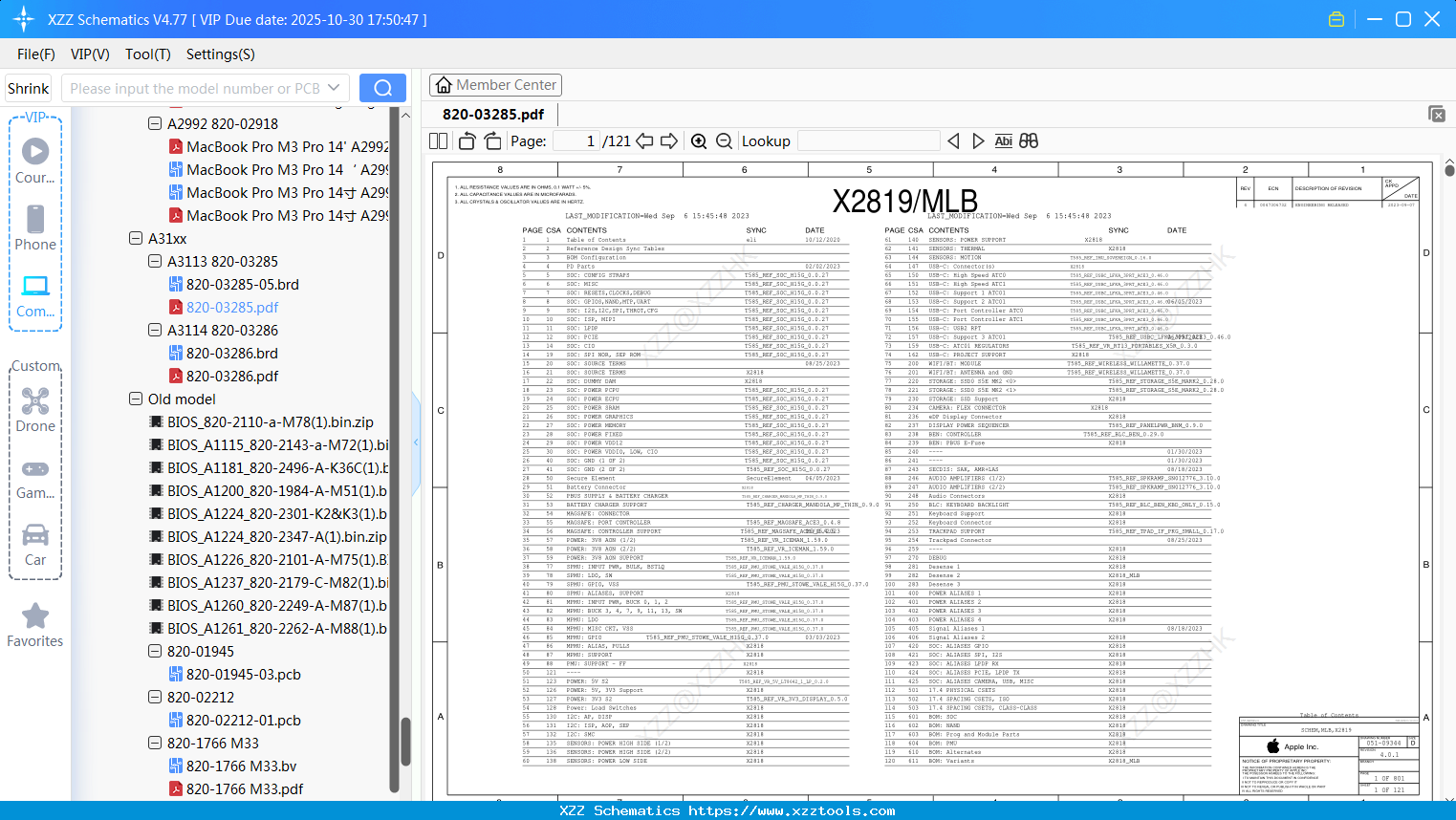1456x820 pixels.
Task: Collapse the Old model folder
Action: pyautogui.click(x=136, y=399)
